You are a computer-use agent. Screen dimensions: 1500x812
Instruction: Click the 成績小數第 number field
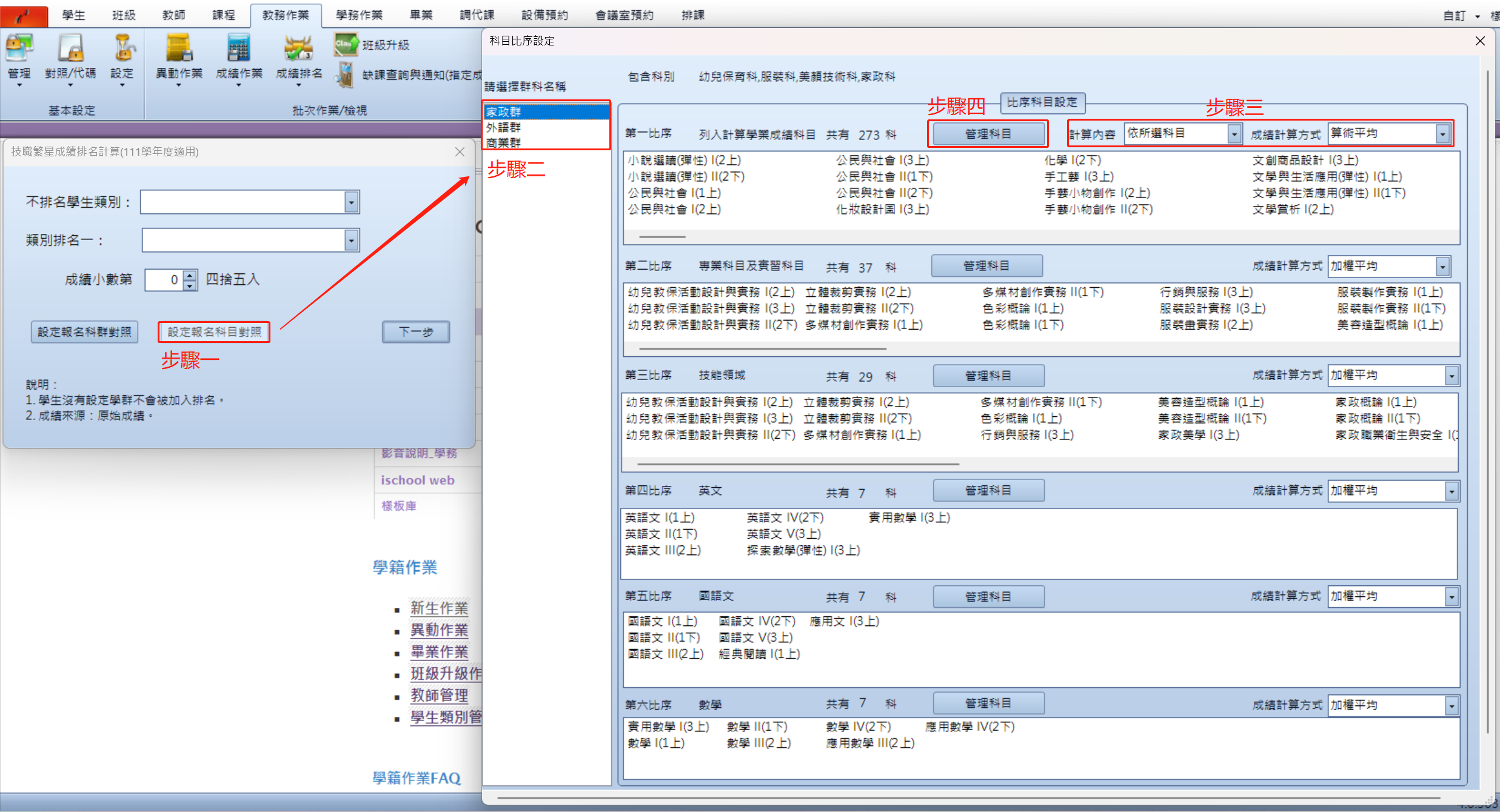(x=164, y=279)
